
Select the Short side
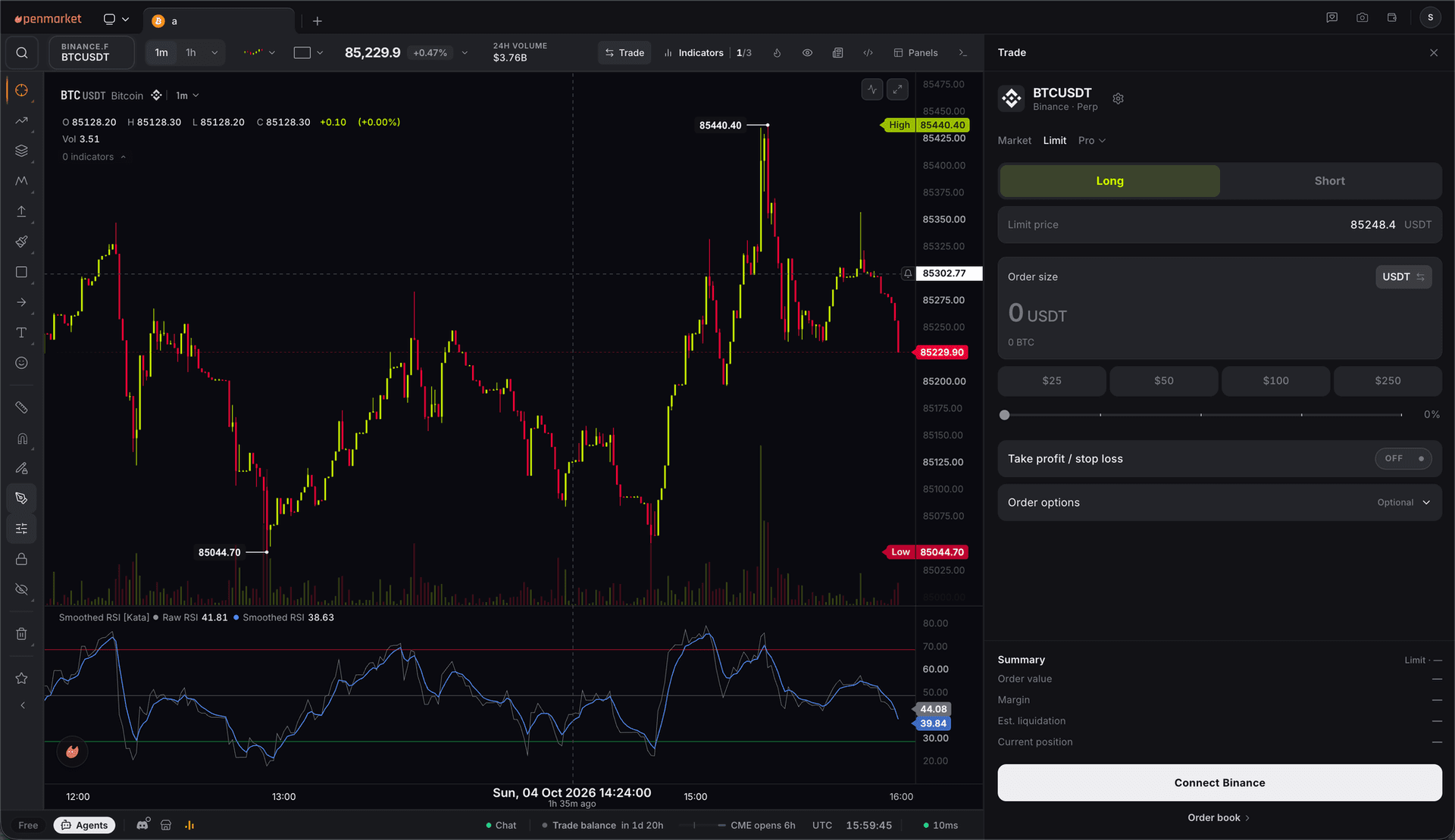tap(1329, 181)
